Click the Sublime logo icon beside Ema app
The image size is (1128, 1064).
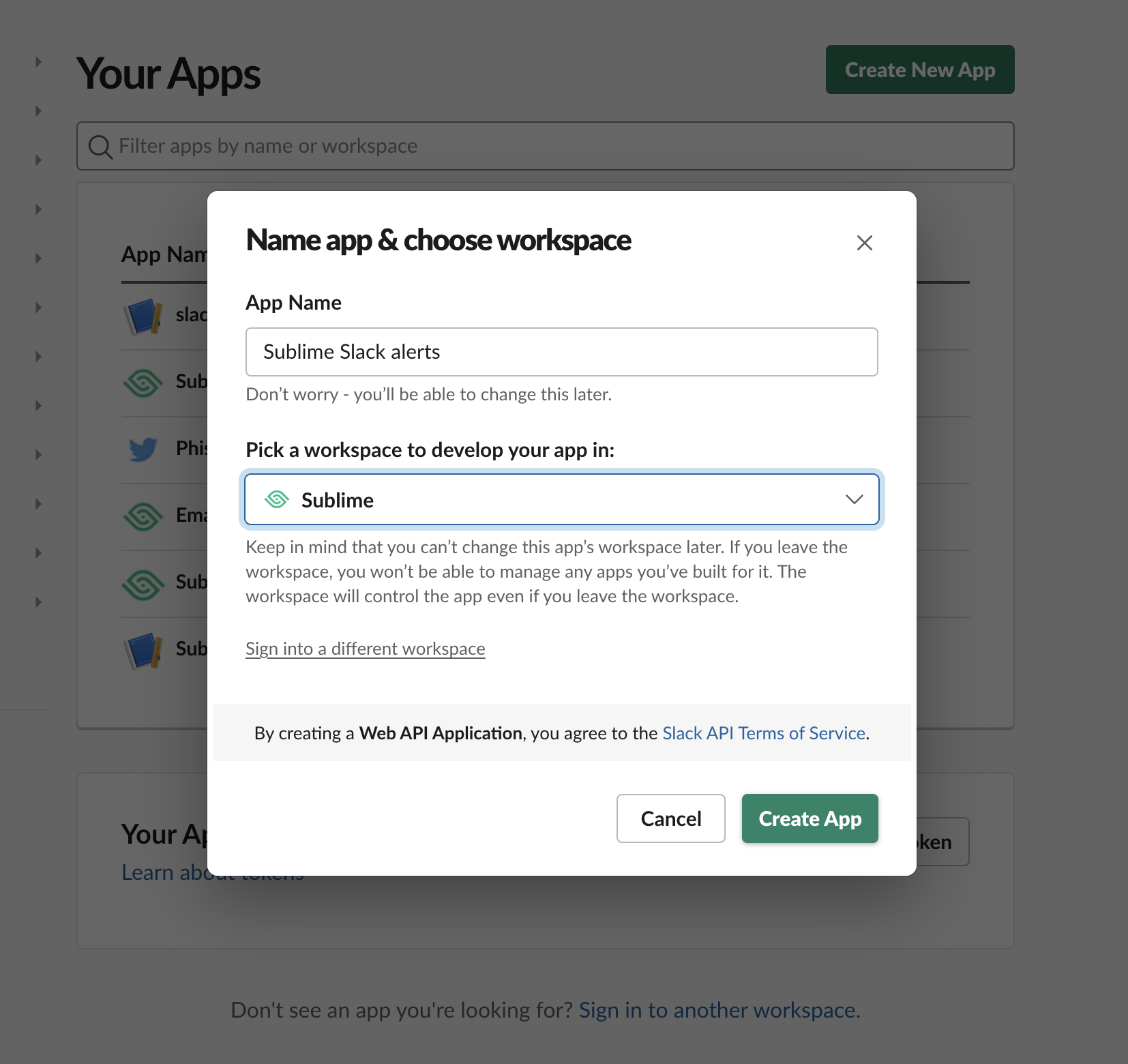143,516
